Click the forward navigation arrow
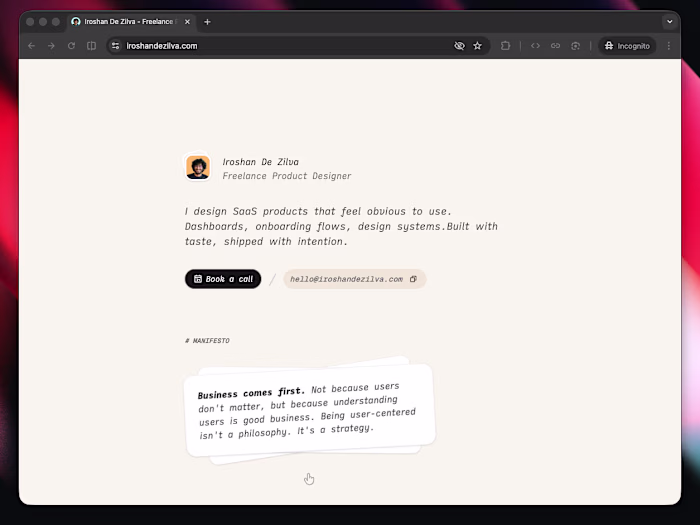 pyautogui.click(x=51, y=46)
